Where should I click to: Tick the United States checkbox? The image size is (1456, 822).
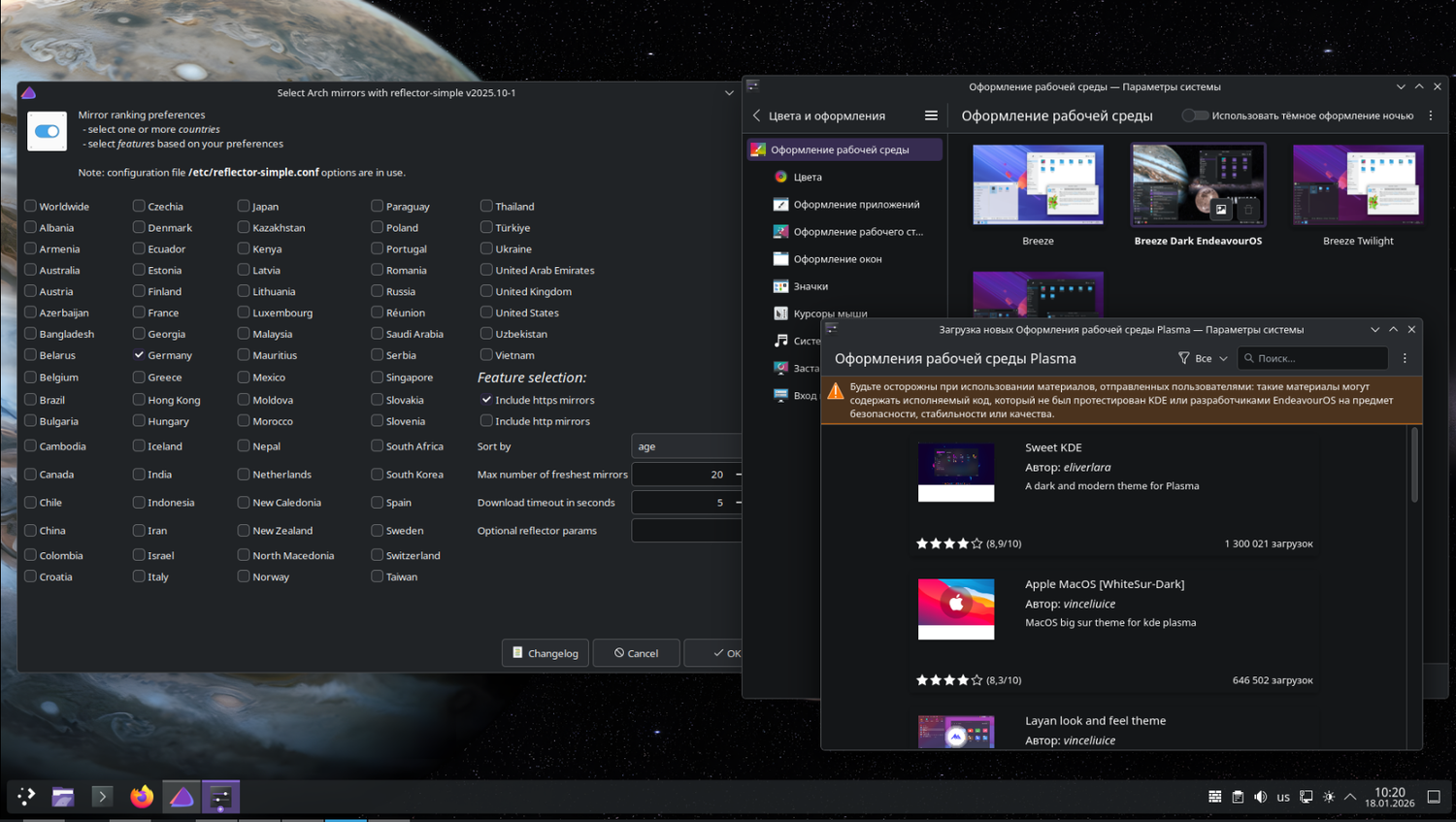[486, 312]
